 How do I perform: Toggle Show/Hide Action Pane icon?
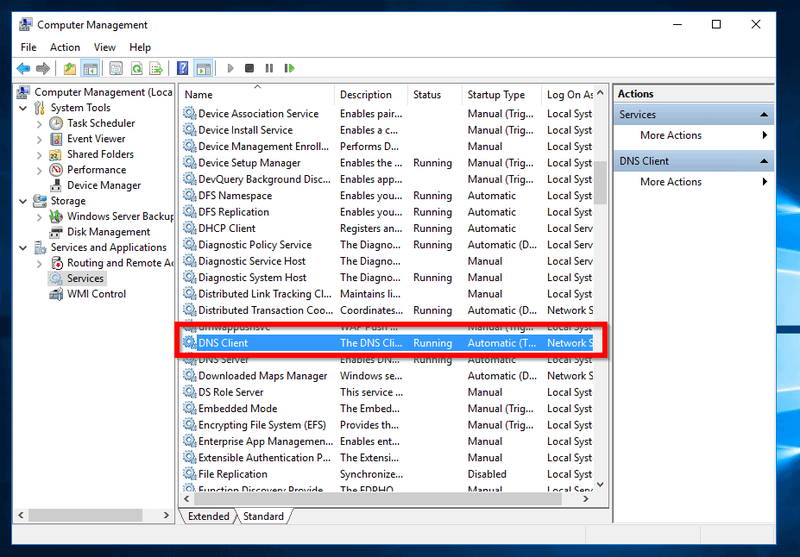click(204, 68)
